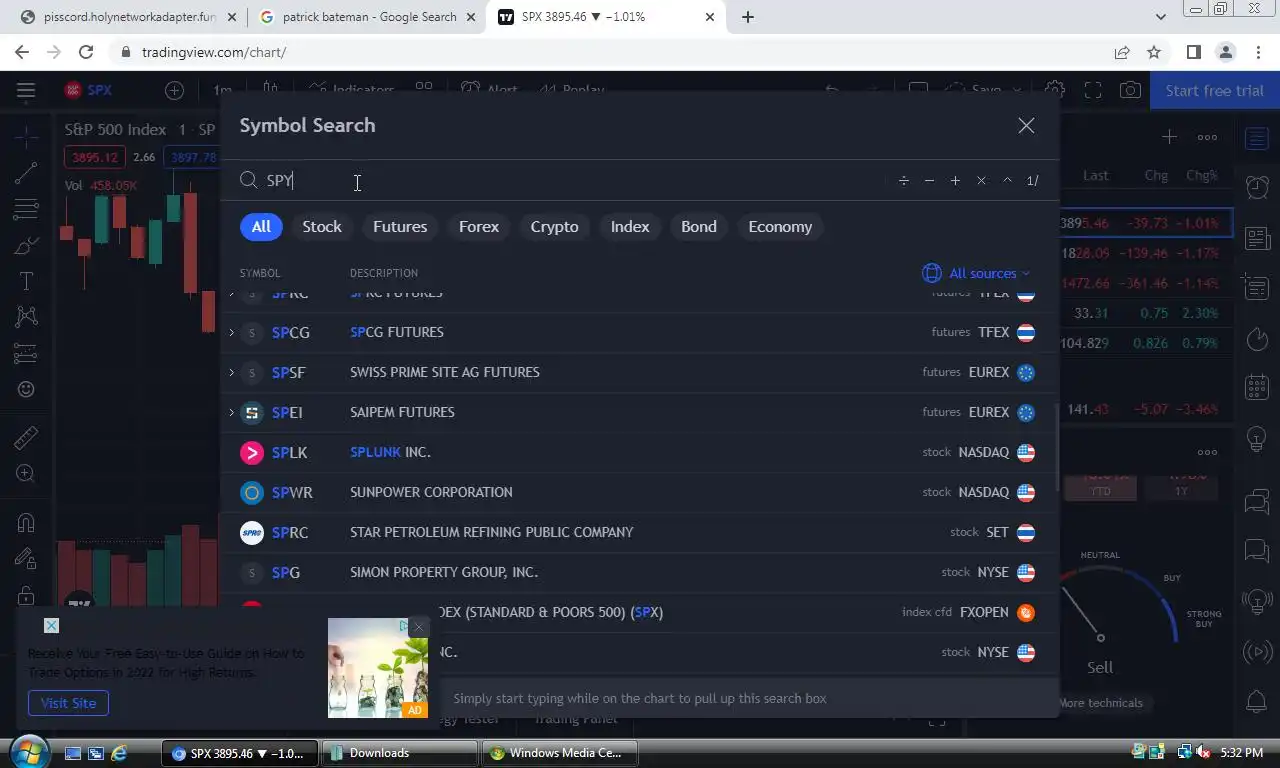Screen dimensions: 1280x768
Task: Expand the SPSF Swiss Prime Site row
Action: click(232, 372)
